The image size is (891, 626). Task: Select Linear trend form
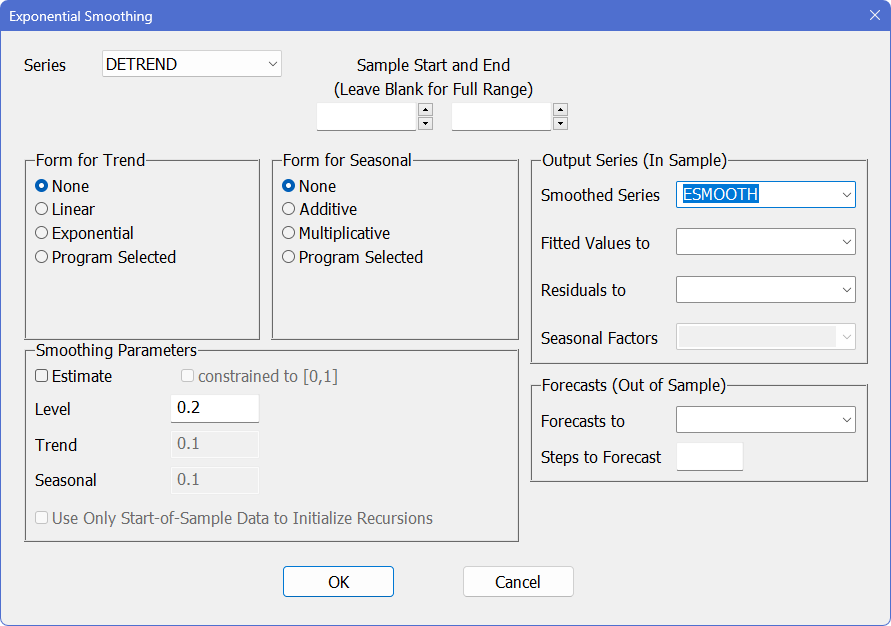42,209
